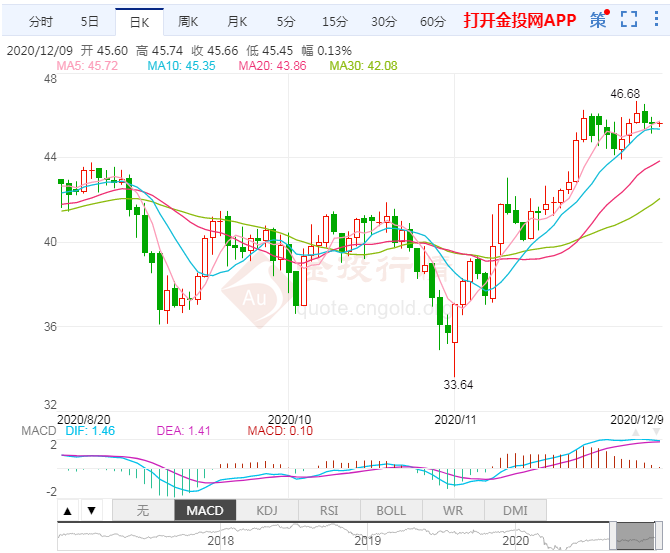Toggle fullscreen chart view icon
Image resolution: width=670 pixels, height=553 pixels.
628,20
